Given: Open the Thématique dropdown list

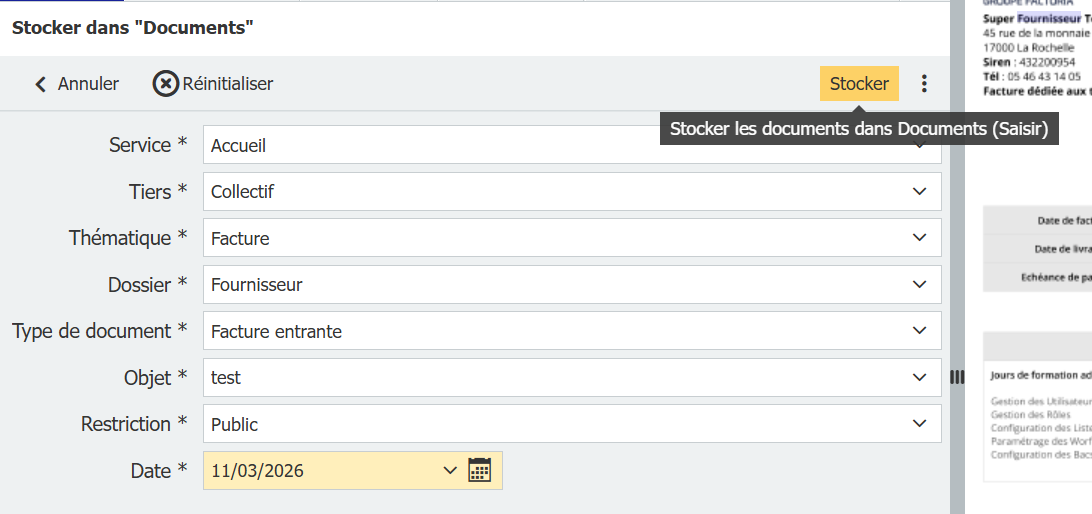Looking at the screenshot, I should click(x=920, y=238).
